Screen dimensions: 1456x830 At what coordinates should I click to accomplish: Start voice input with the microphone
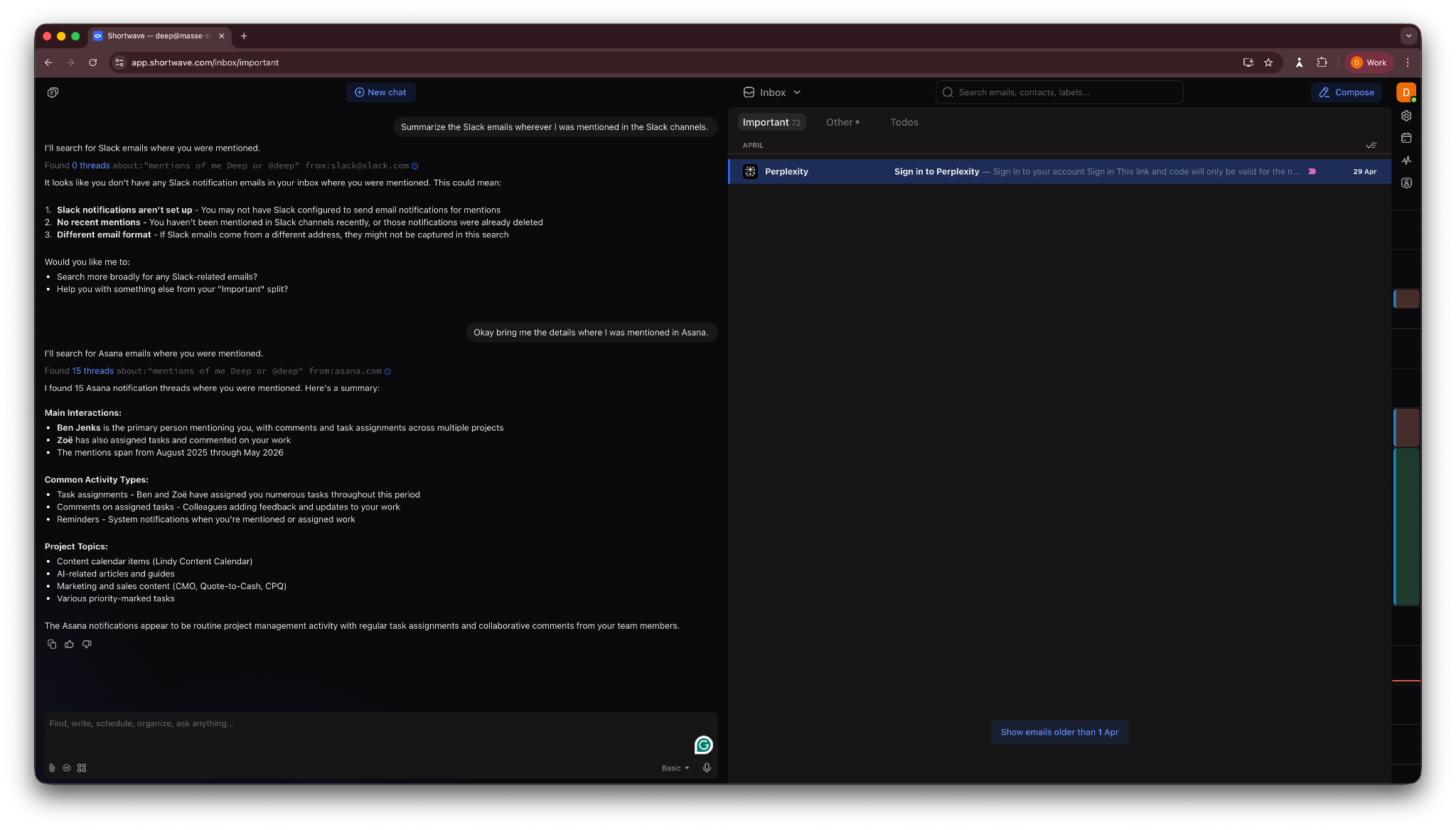point(707,768)
